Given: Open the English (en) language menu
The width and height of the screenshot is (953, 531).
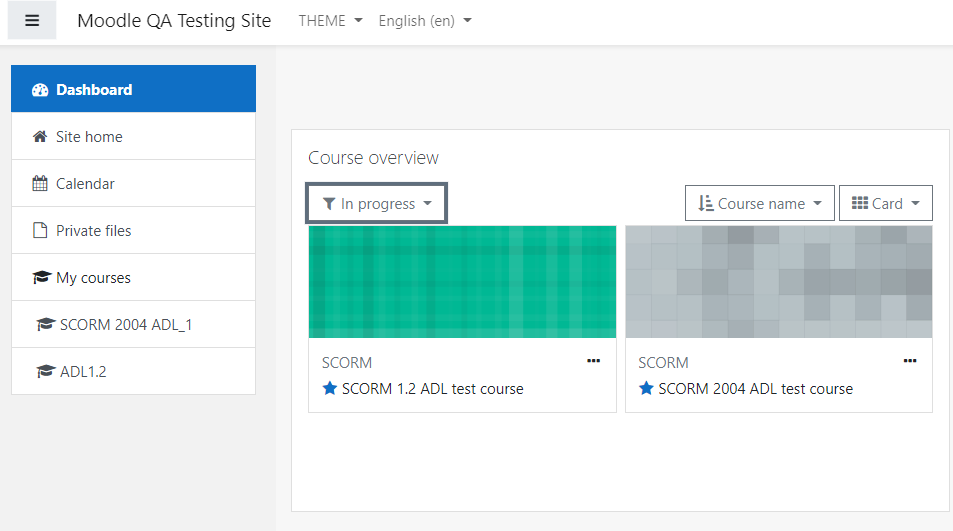Looking at the screenshot, I should 425,21.
